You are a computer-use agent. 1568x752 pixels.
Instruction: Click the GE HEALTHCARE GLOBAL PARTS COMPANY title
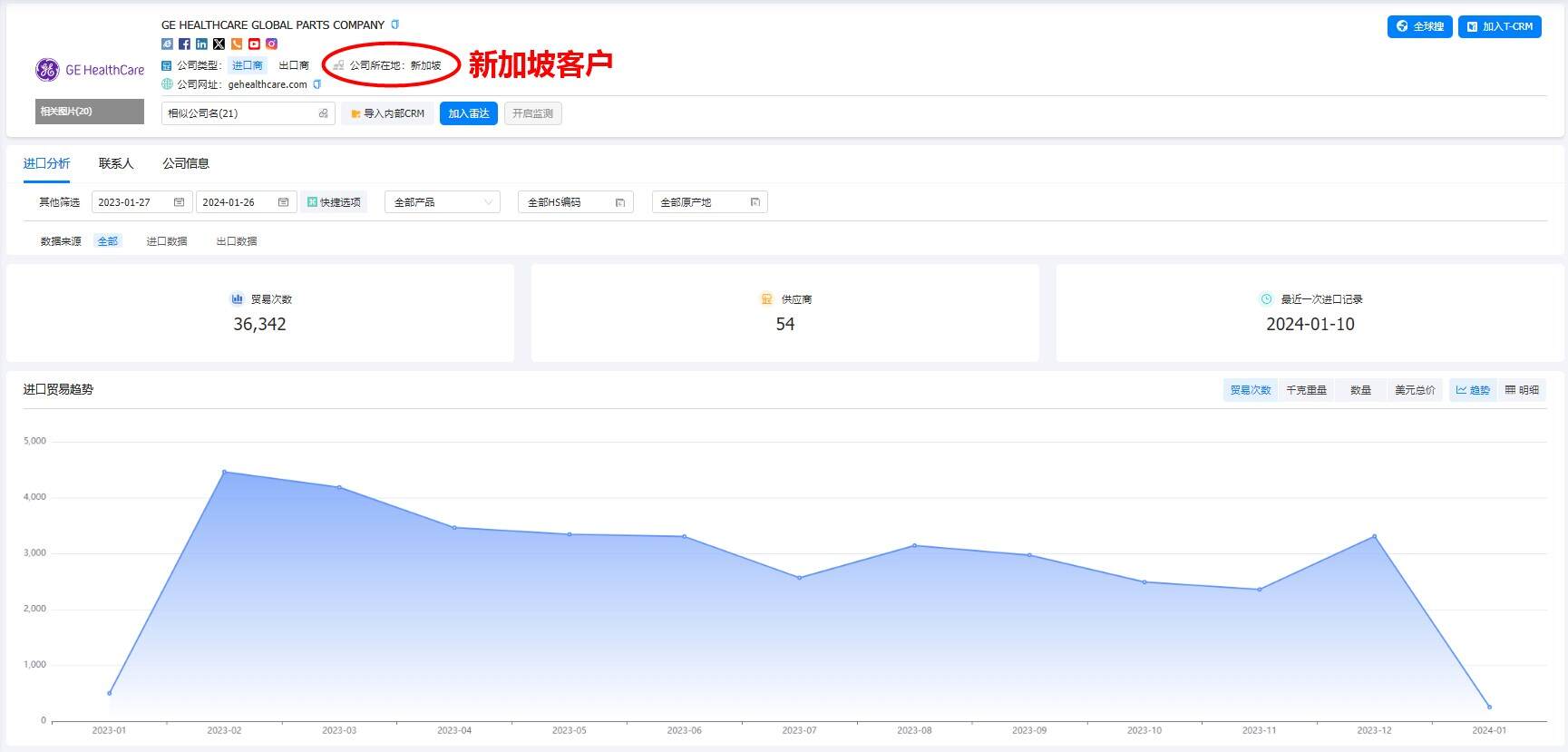[273, 24]
